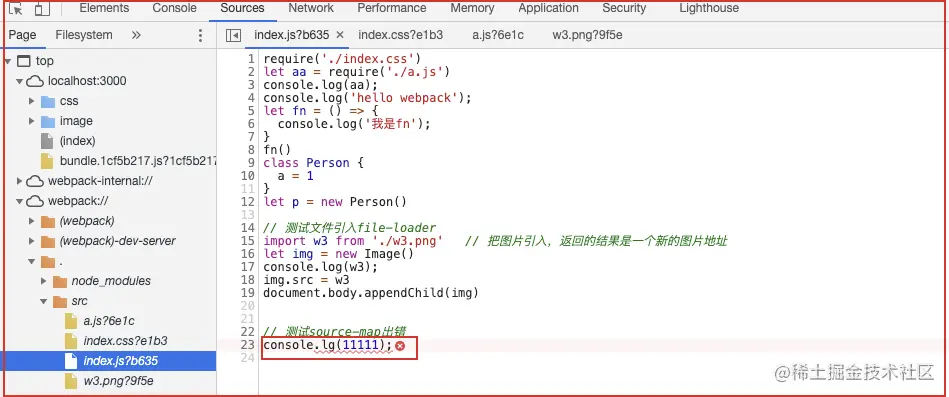This screenshot has height=397, width=949.
Task: Click the (webpack) folder icon
Action: 48,221
